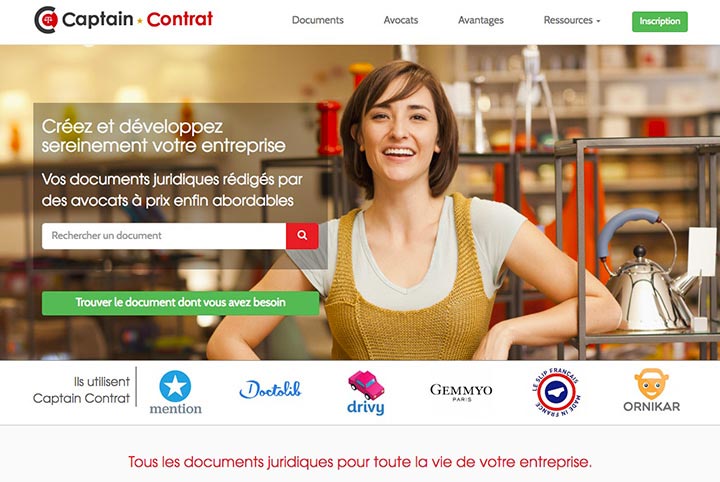Viewport: 720px width, 482px height.
Task: Focus the Rechercher un document field
Action: click(164, 236)
